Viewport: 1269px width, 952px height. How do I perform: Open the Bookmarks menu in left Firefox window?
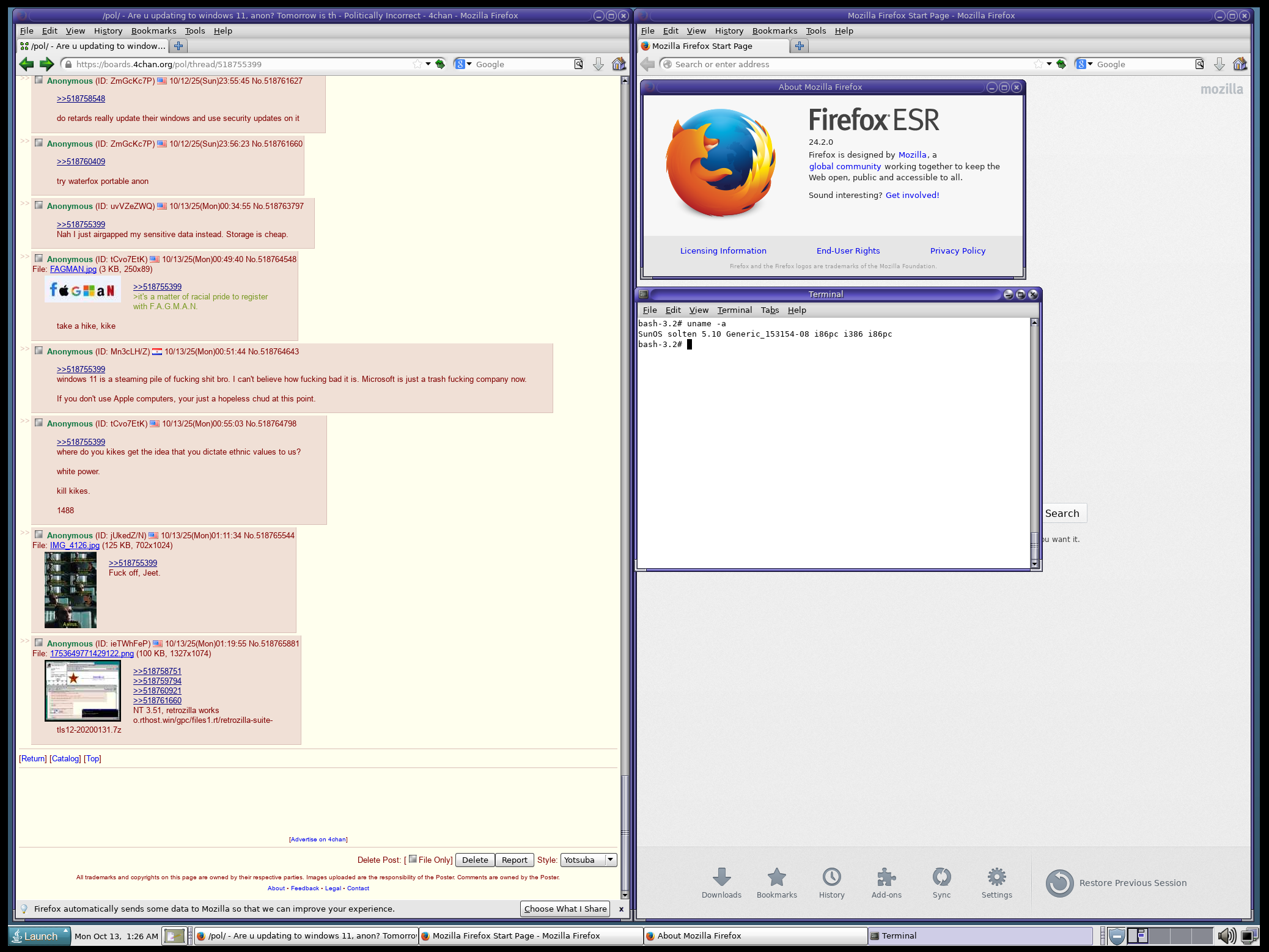point(153,31)
